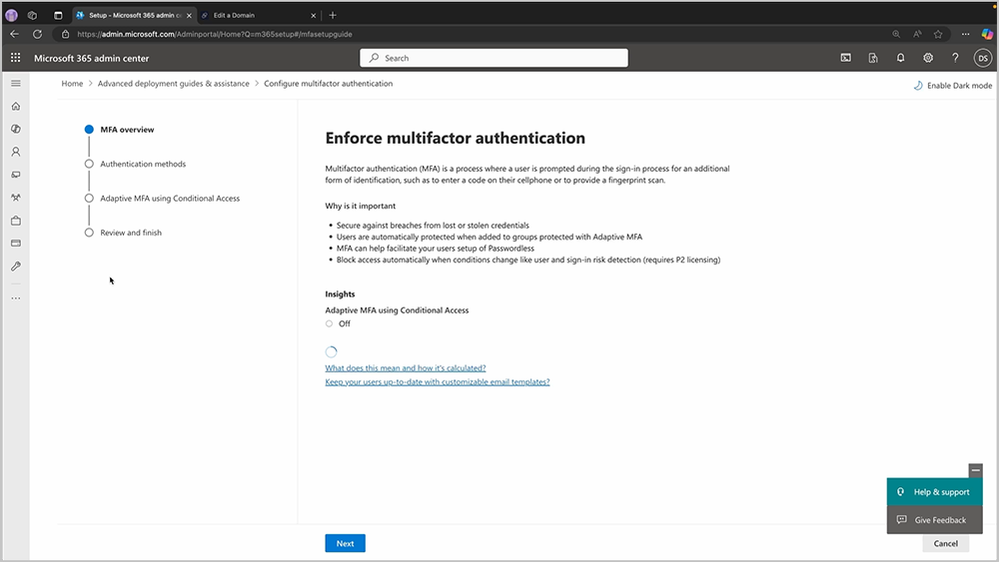Go to Authentication methods step

coord(143,164)
